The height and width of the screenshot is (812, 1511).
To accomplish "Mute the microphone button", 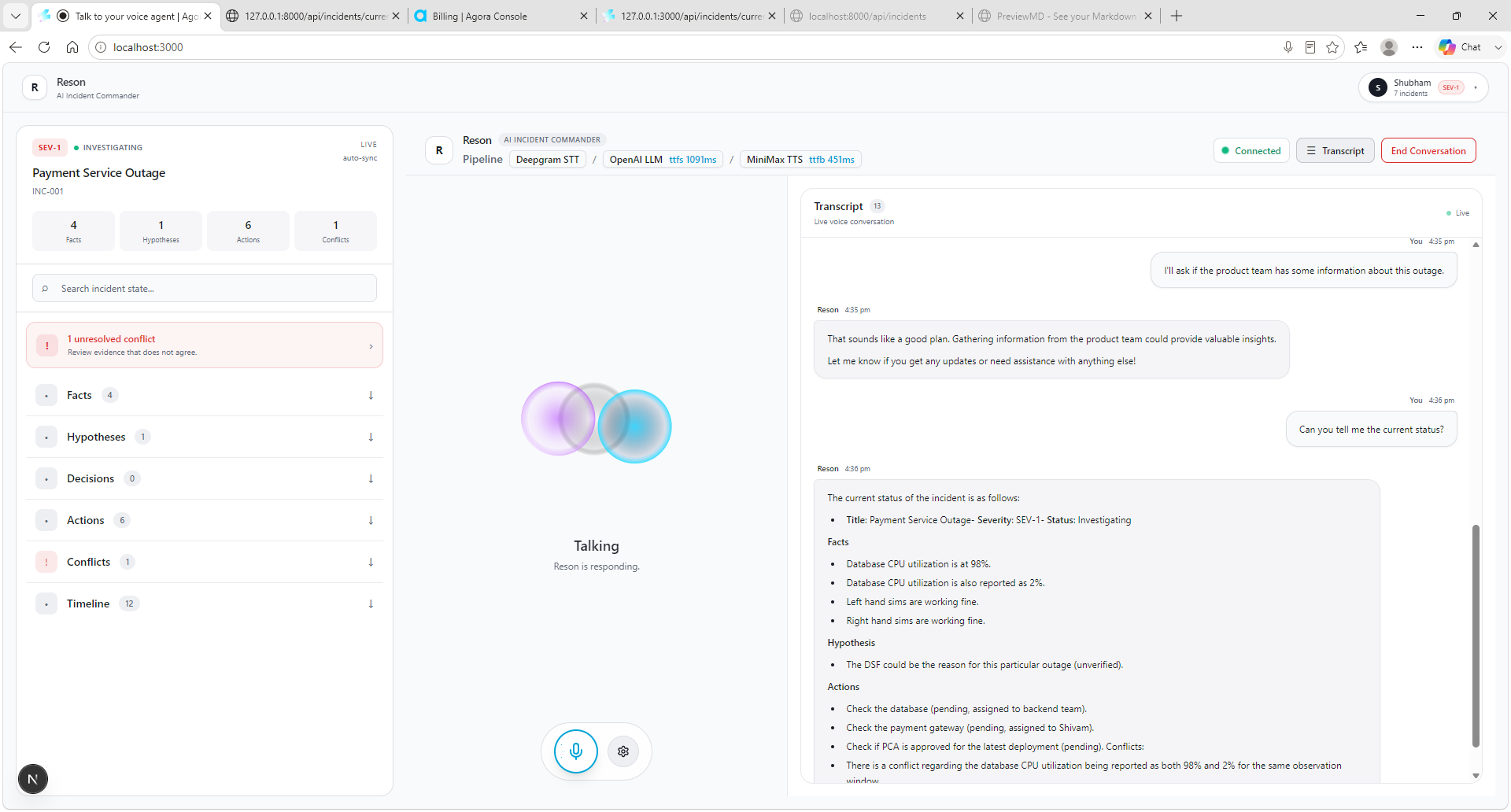I will 576,751.
